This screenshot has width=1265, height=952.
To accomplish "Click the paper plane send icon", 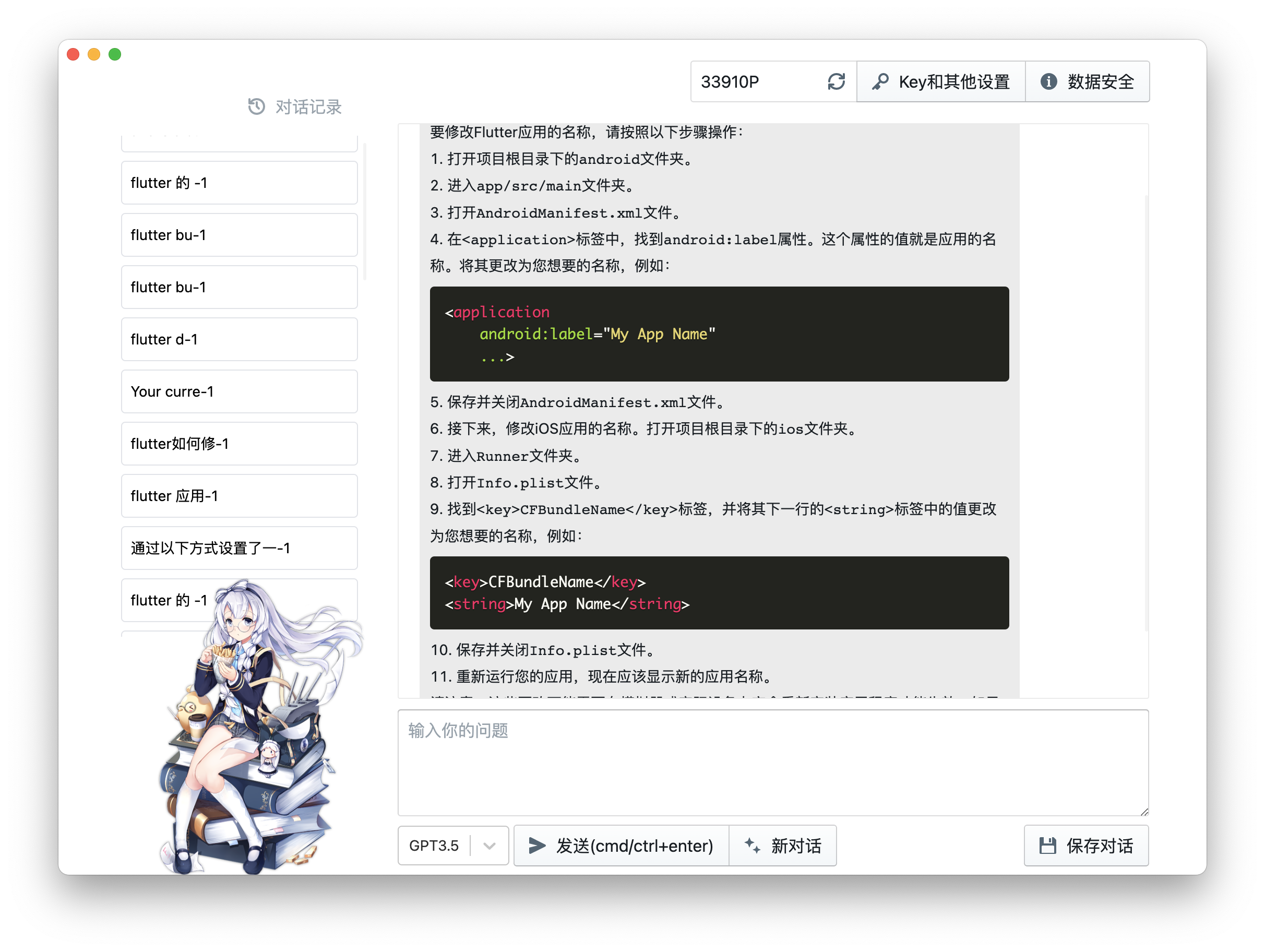I will 536,845.
